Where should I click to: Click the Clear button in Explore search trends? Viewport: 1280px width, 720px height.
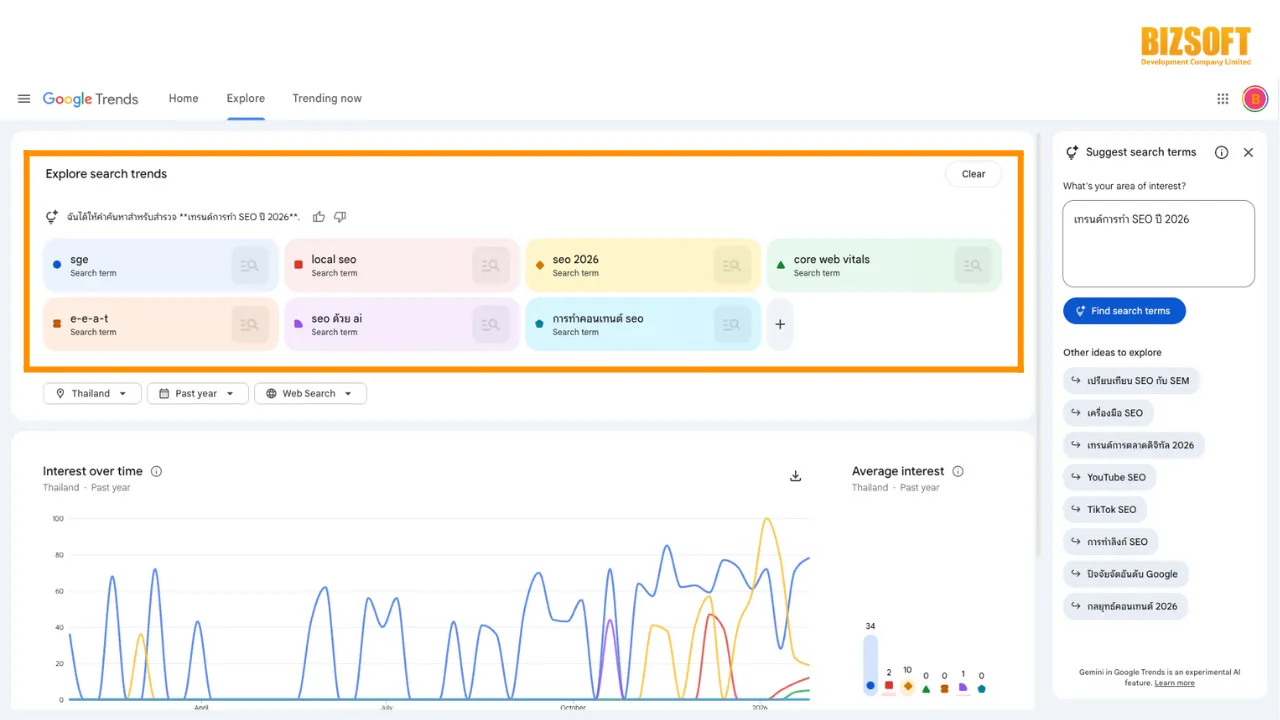(972, 173)
